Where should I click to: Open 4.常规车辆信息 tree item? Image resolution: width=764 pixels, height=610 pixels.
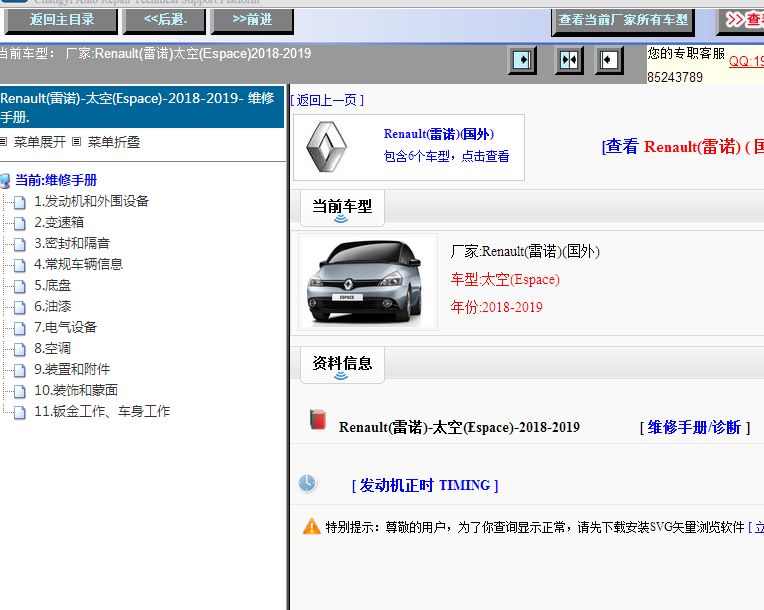click(78, 264)
